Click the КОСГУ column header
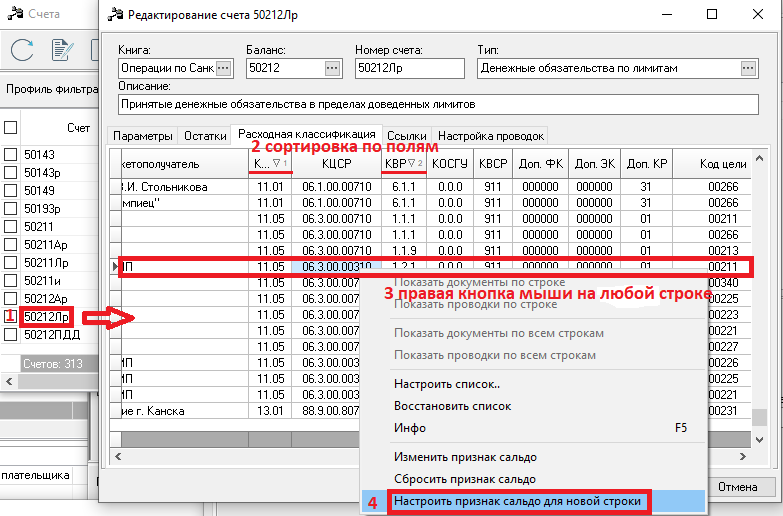The image size is (783, 516). [449, 164]
